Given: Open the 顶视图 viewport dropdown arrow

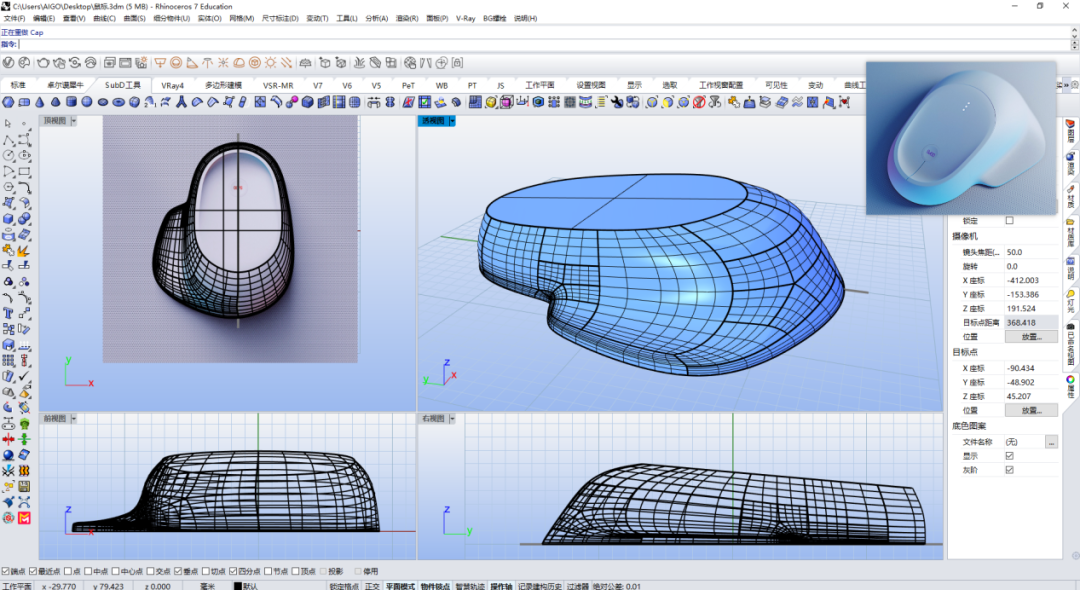Looking at the screenshot, I should coord(74,120).
